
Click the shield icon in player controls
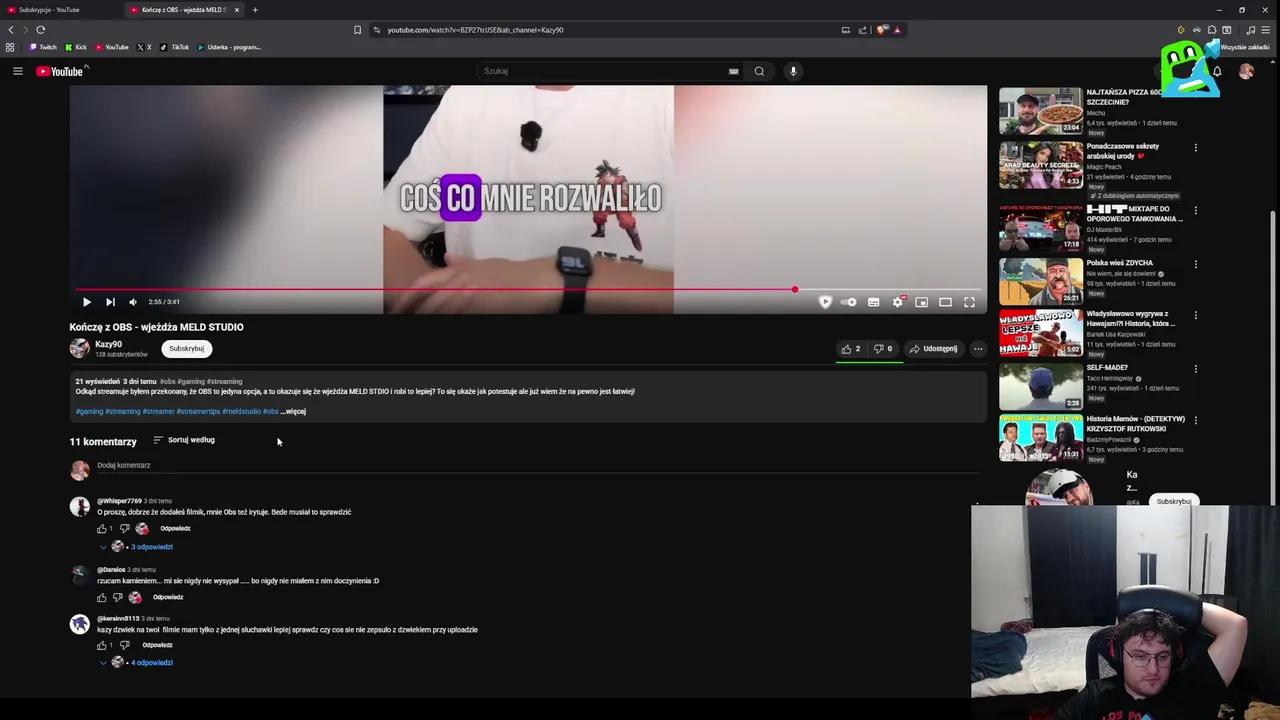(825, 302)
